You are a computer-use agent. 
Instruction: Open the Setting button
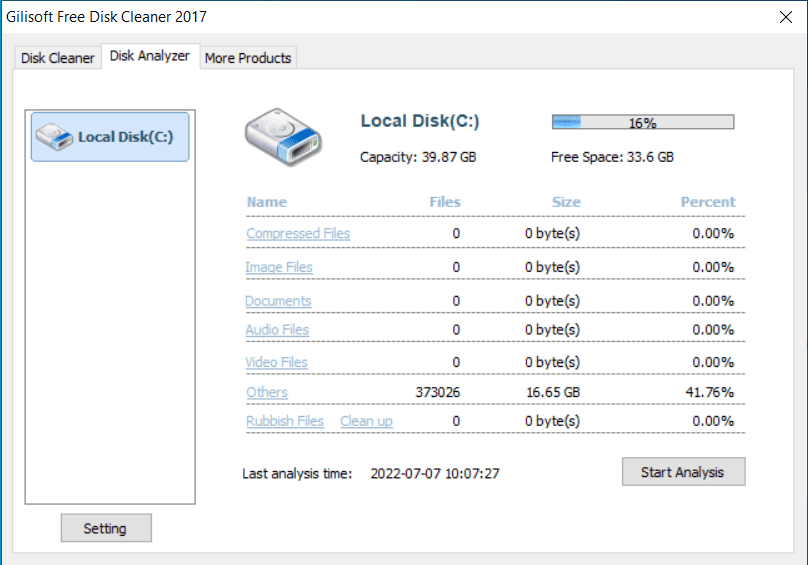[x=106, y=528]
